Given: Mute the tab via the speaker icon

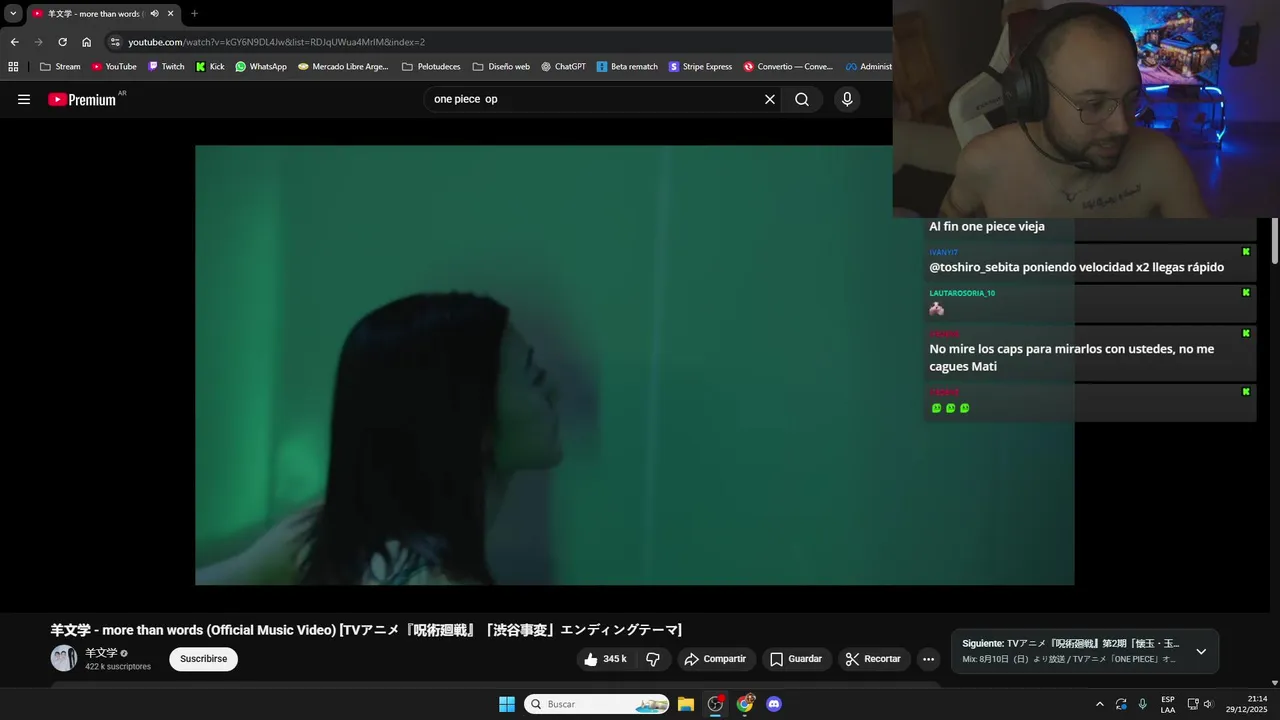Looking at the screenshot, I should point(154,14).
